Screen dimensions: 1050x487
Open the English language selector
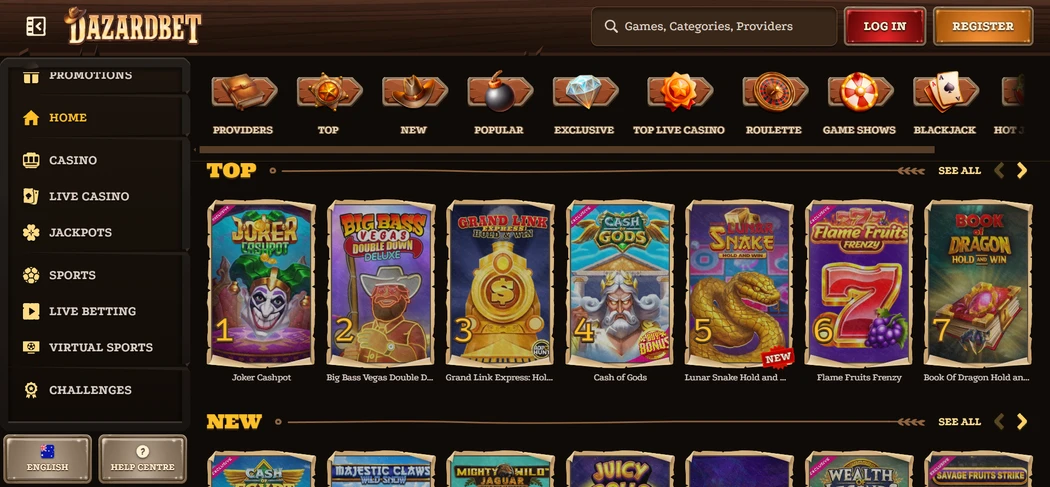[48, 458]
